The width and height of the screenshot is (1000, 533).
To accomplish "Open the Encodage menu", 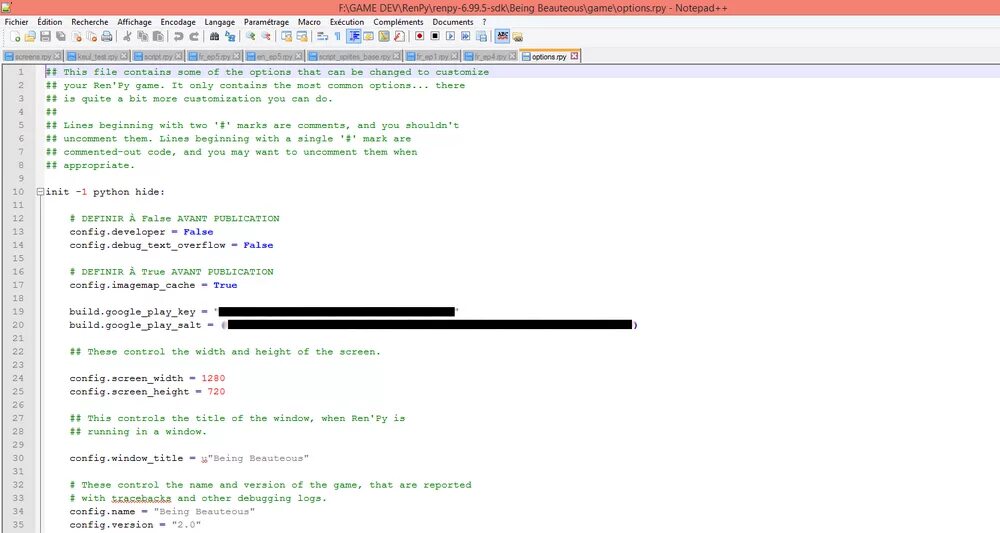I will 178,22.
